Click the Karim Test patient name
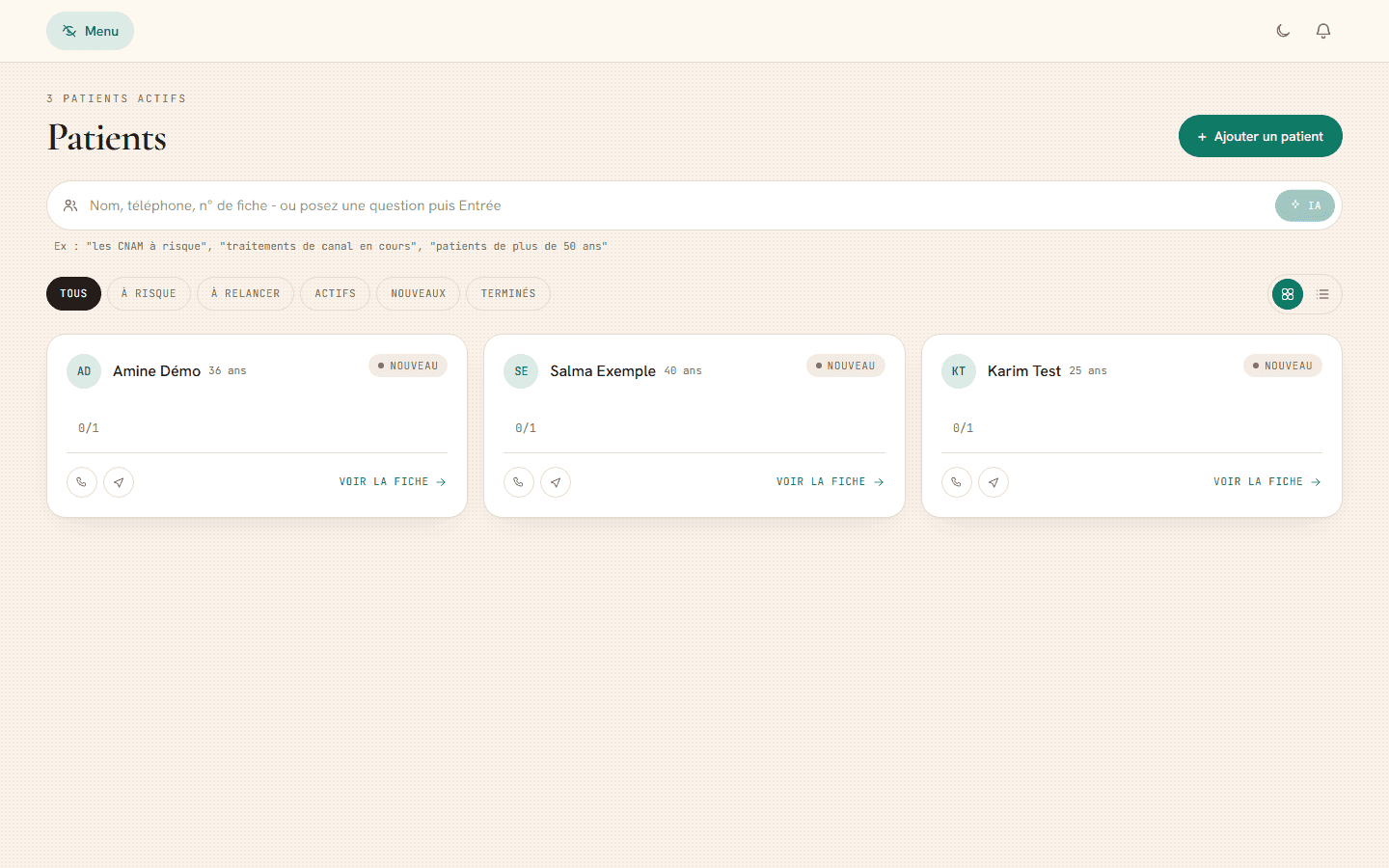The image size is (1389, 868). 1023,371
